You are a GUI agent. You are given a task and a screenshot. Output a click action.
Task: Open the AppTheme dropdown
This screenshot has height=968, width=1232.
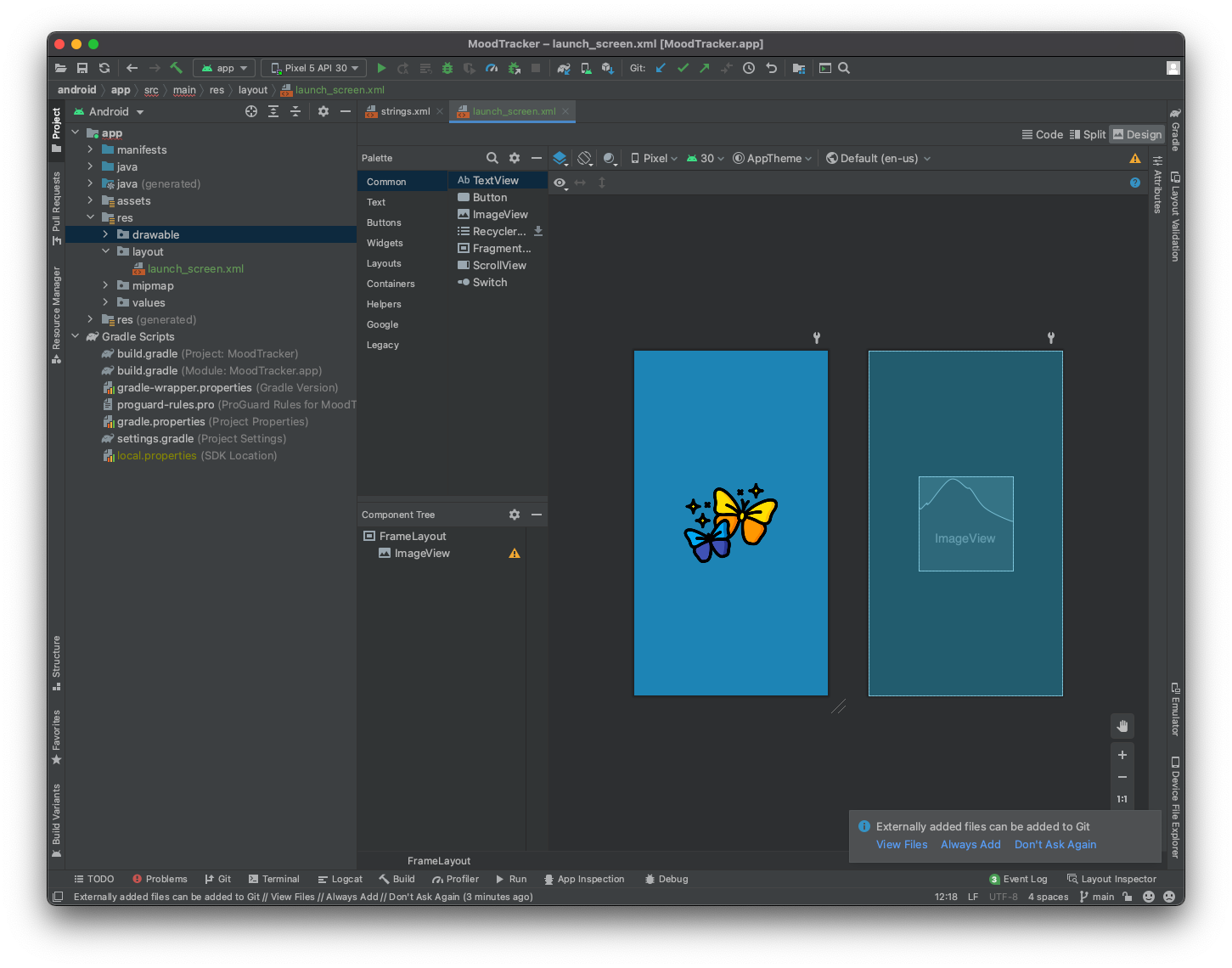773,158
